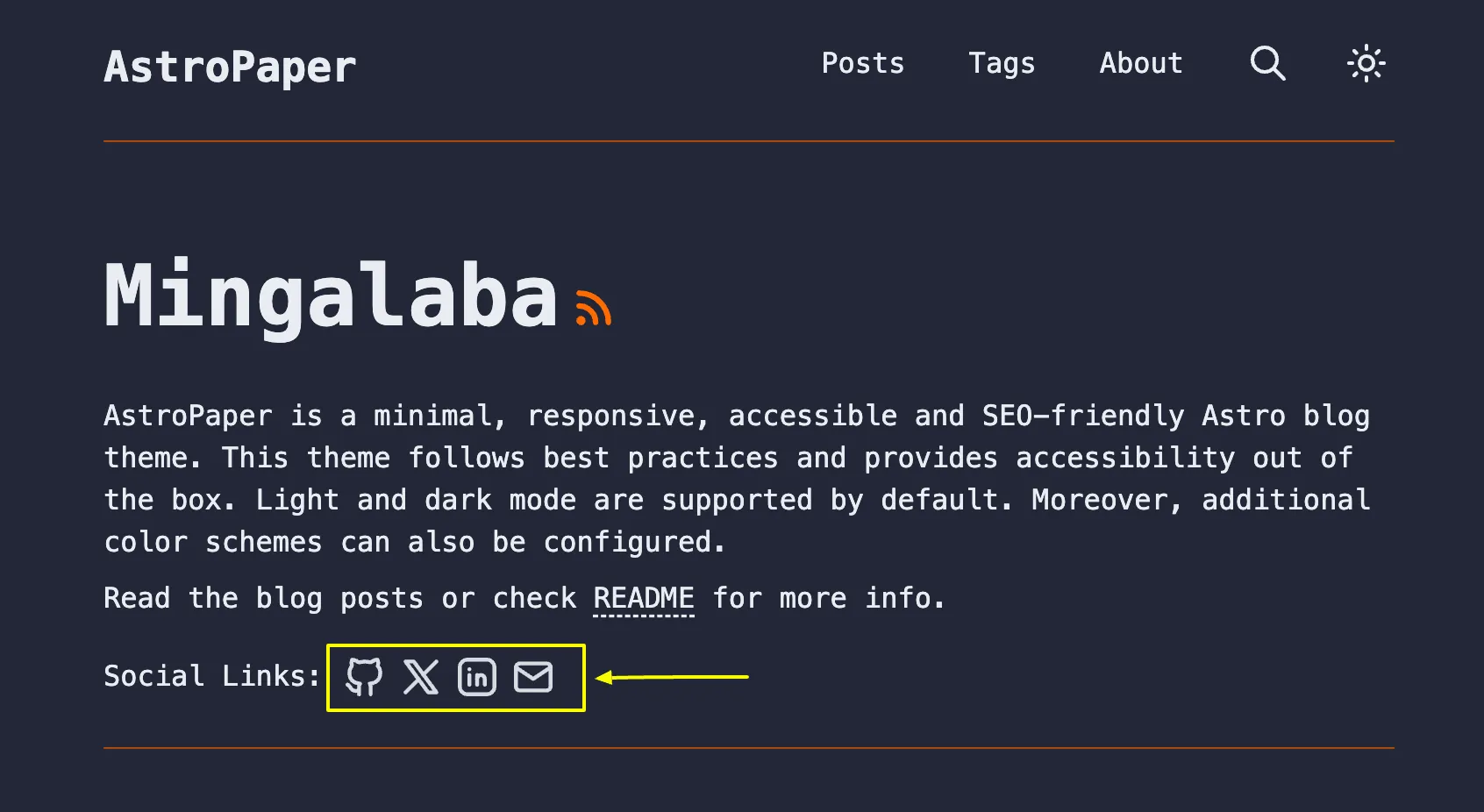Image resolution: width=1484 pixels, height=812 pixels.
Task: Open the Posts menu item
Action: [862, 62]
